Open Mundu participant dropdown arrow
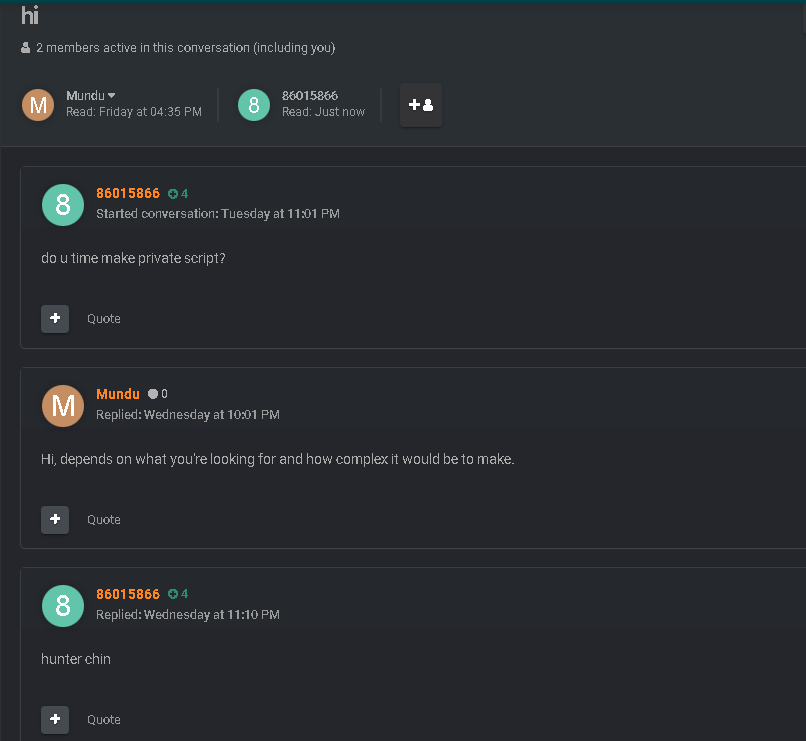The height and width of the screenshot is (741, 806). click(112, 96)
